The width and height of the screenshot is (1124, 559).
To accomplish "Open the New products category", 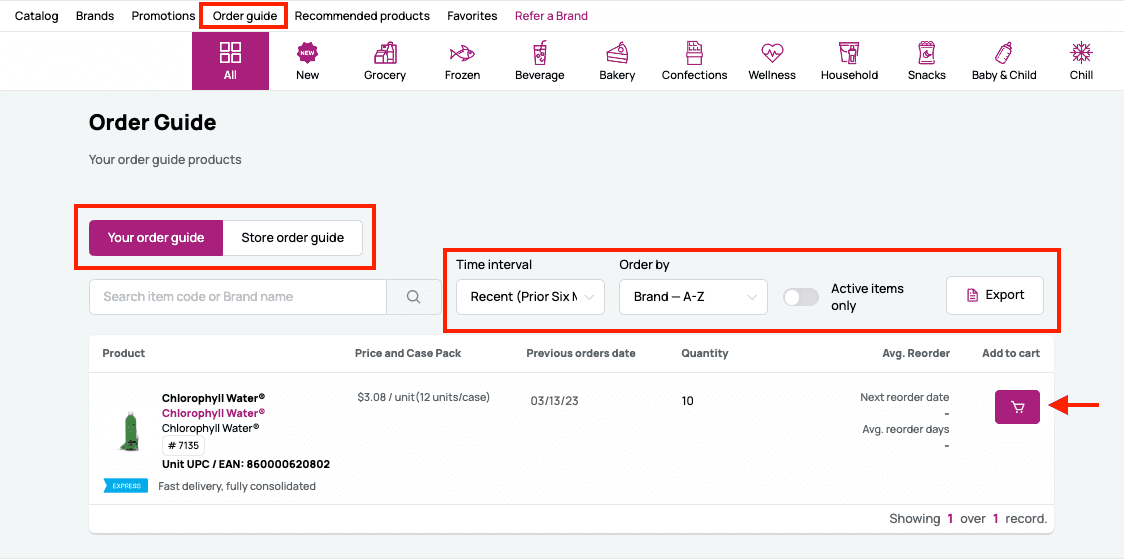I will pos(308,61).
